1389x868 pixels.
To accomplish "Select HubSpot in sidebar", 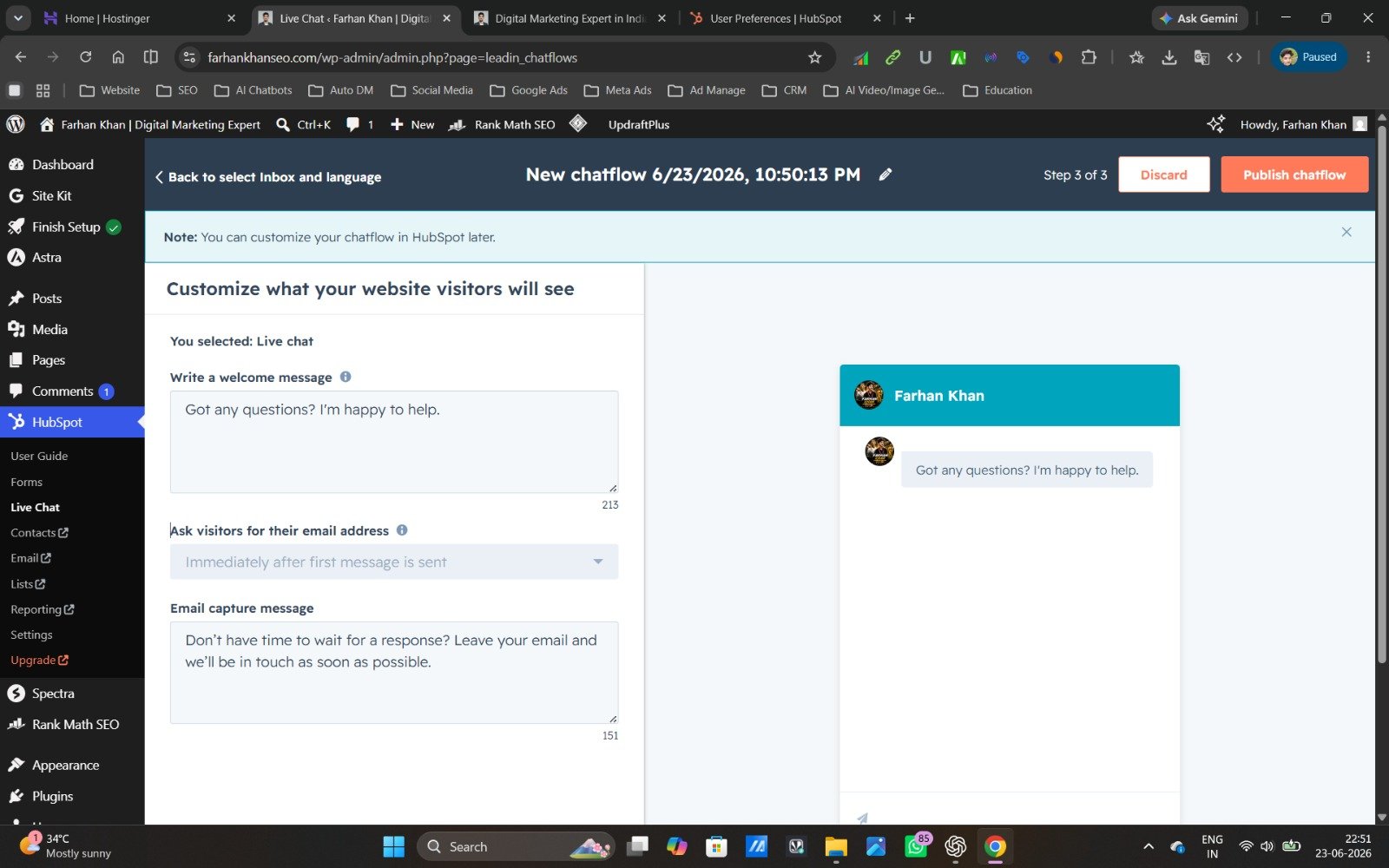I will pyautogui.click(x=72, y=422).
